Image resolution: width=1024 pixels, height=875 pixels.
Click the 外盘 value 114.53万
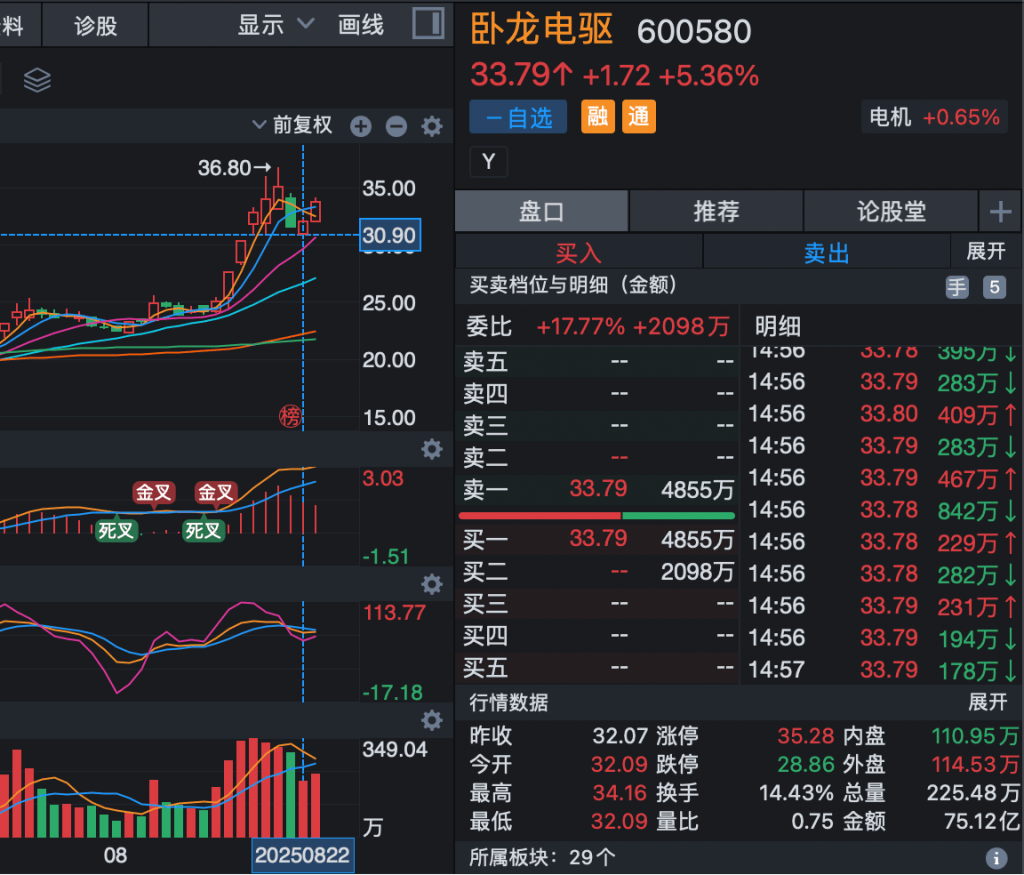(x=975, y=764)
